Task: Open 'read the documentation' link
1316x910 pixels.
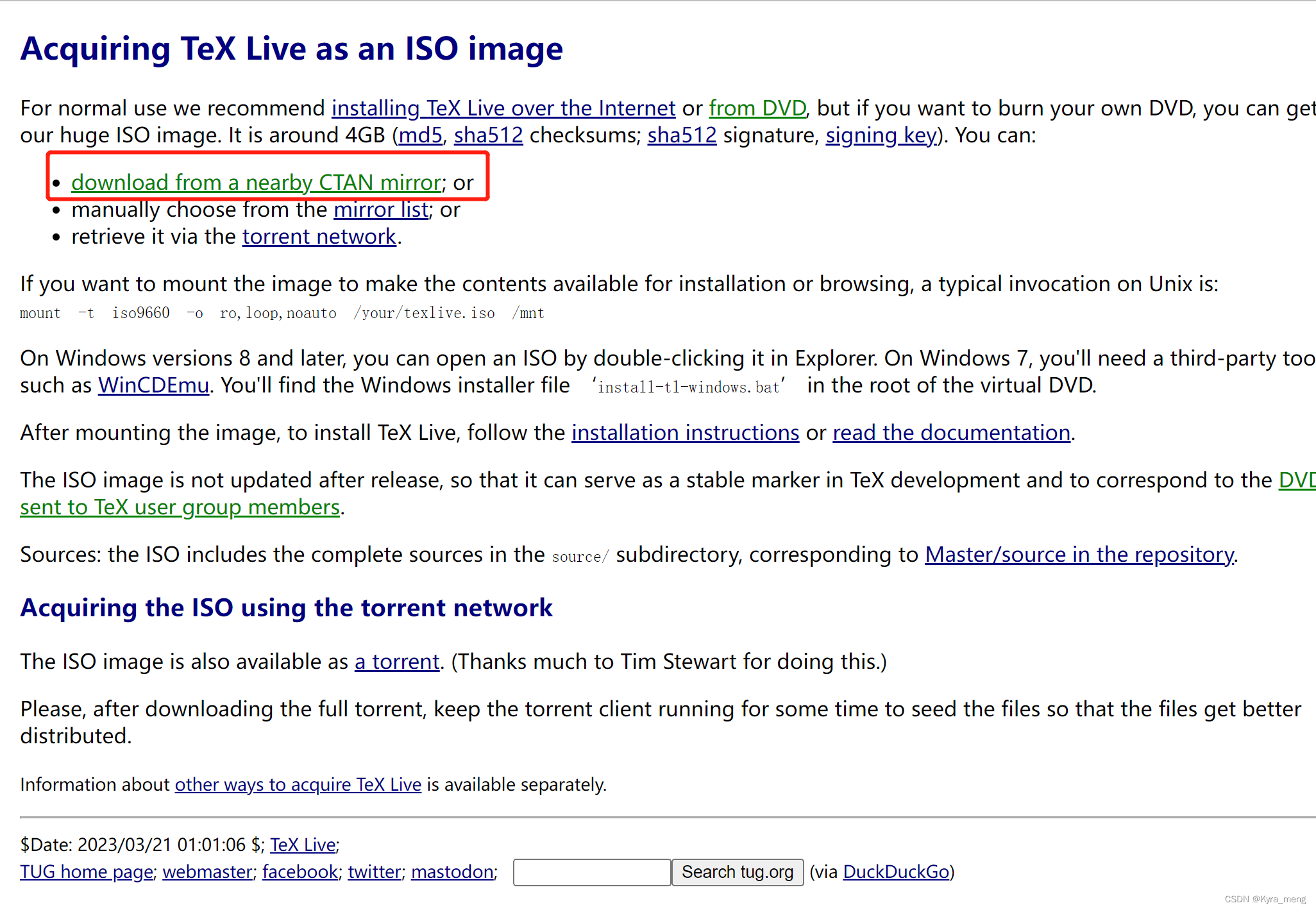Action: coord(951,433)
